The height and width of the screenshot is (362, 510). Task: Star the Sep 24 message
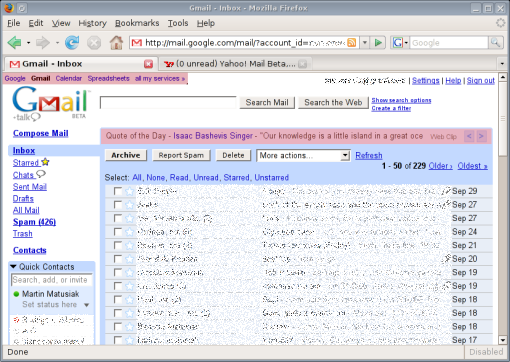129,232
